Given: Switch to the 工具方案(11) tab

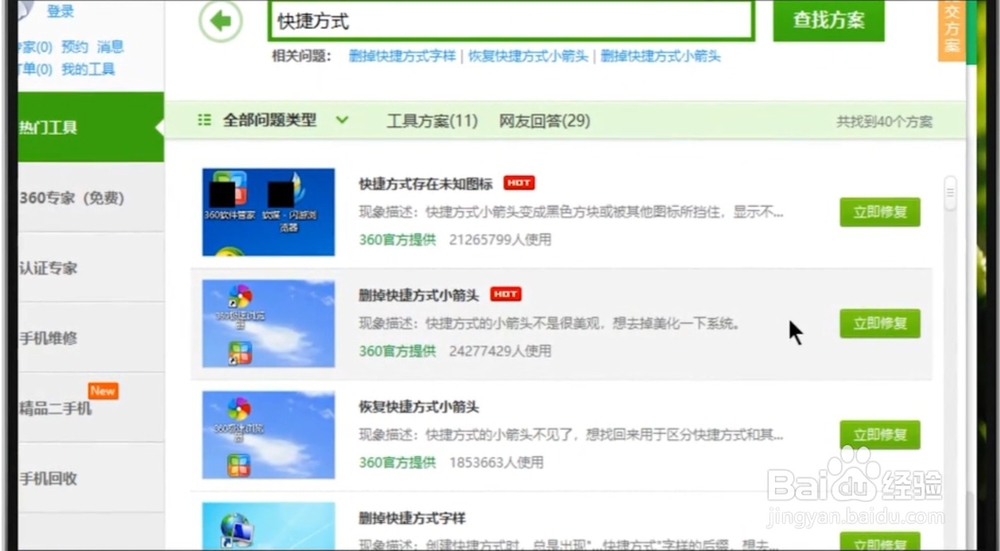Looking at the screenshot, I should pyautogui.click(x=432, y=121).
